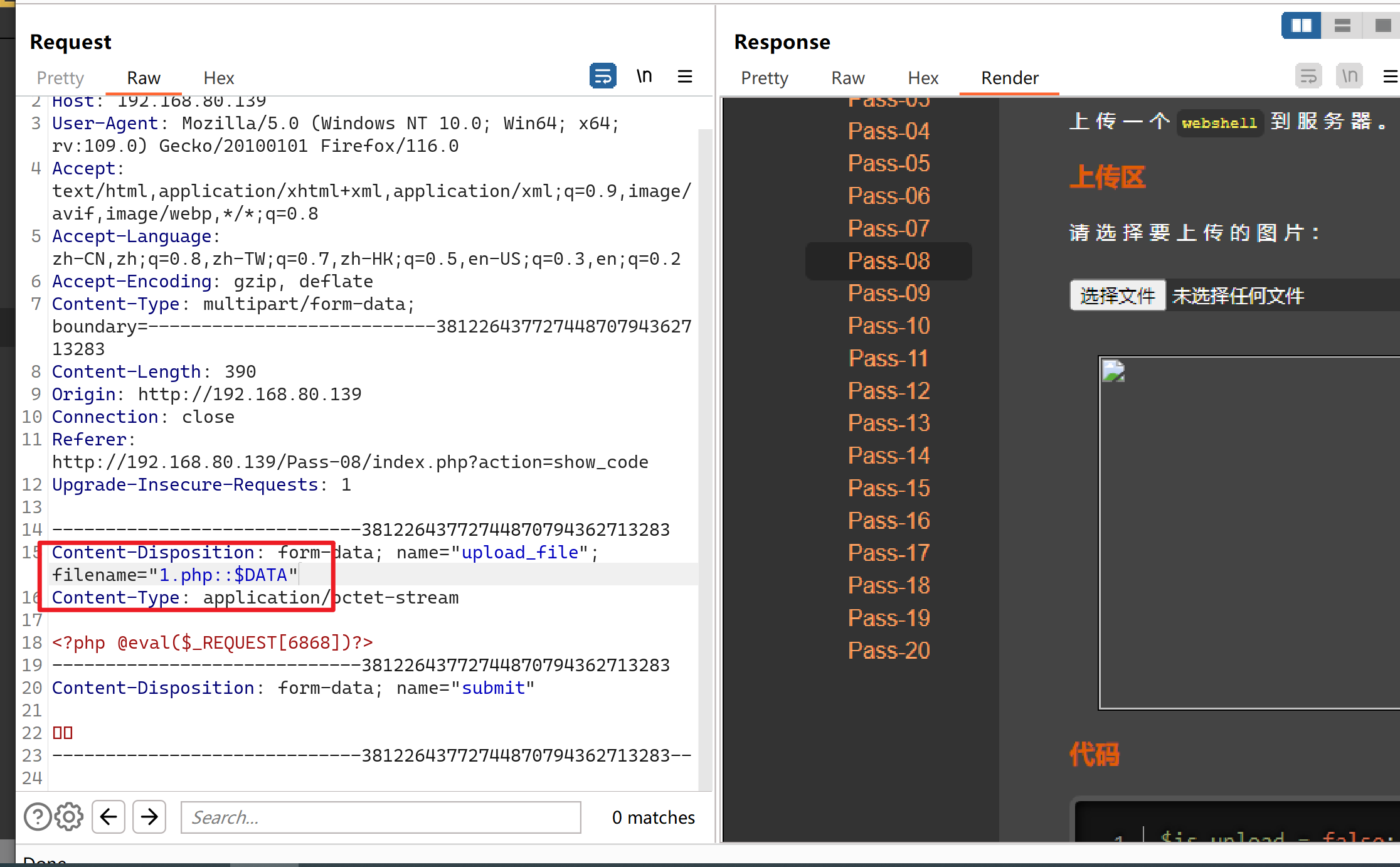
Task: Open Pass-07 link in sidebar
Action: 889,228
